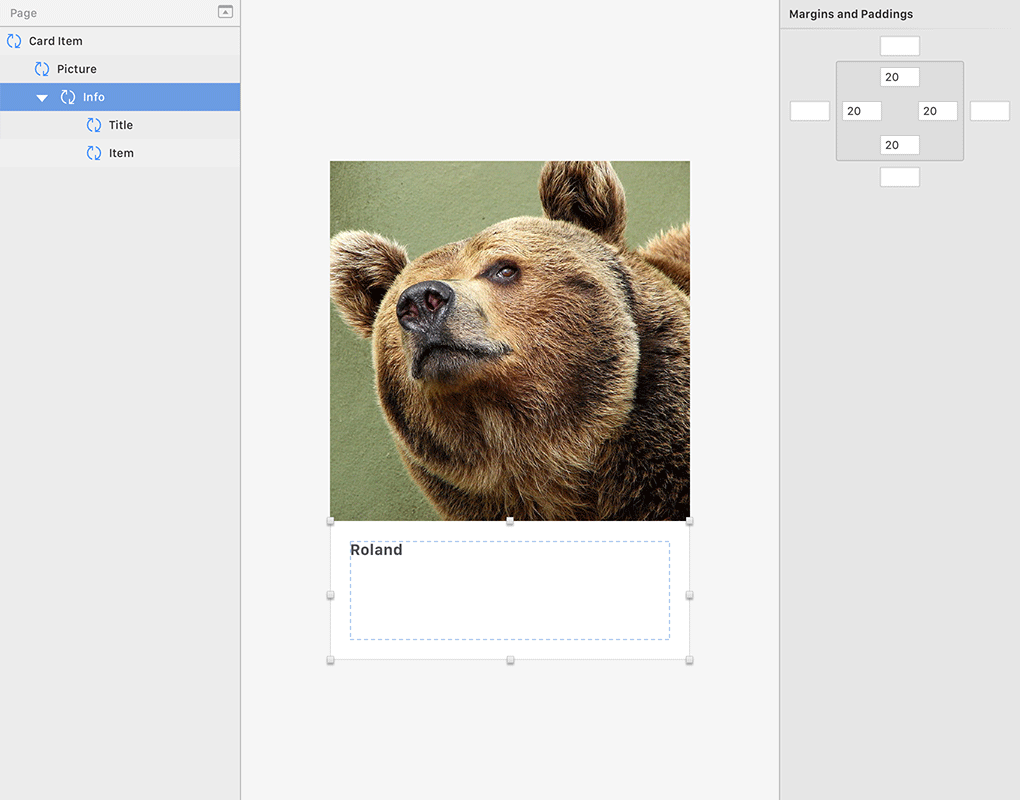Click the bear picture on the canvas
Viewport: 1020px width, 800px height.
509,340
